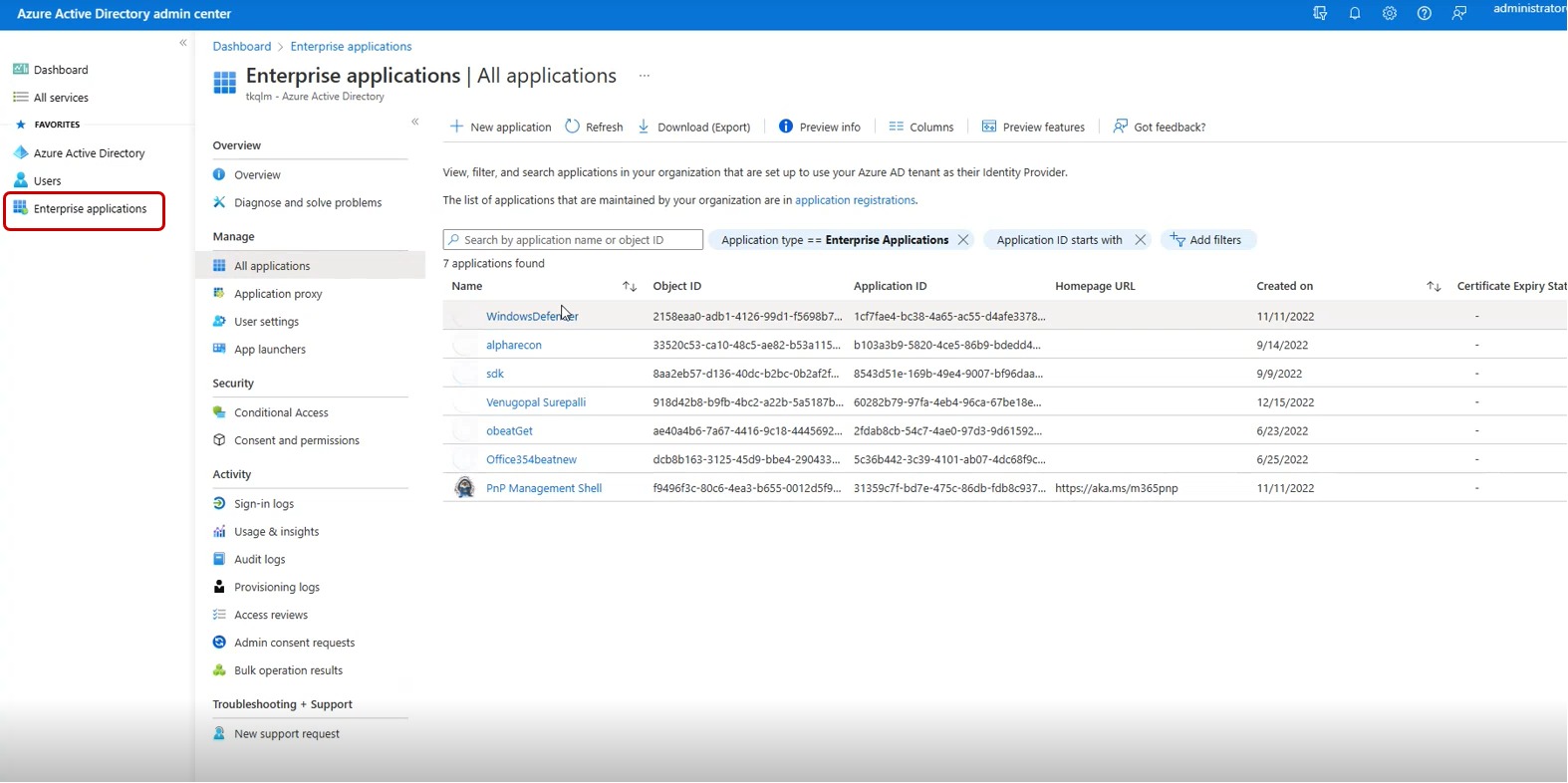Open User settings
The width and height of the screenshot is (1568, 783).
tap(266, 323)
